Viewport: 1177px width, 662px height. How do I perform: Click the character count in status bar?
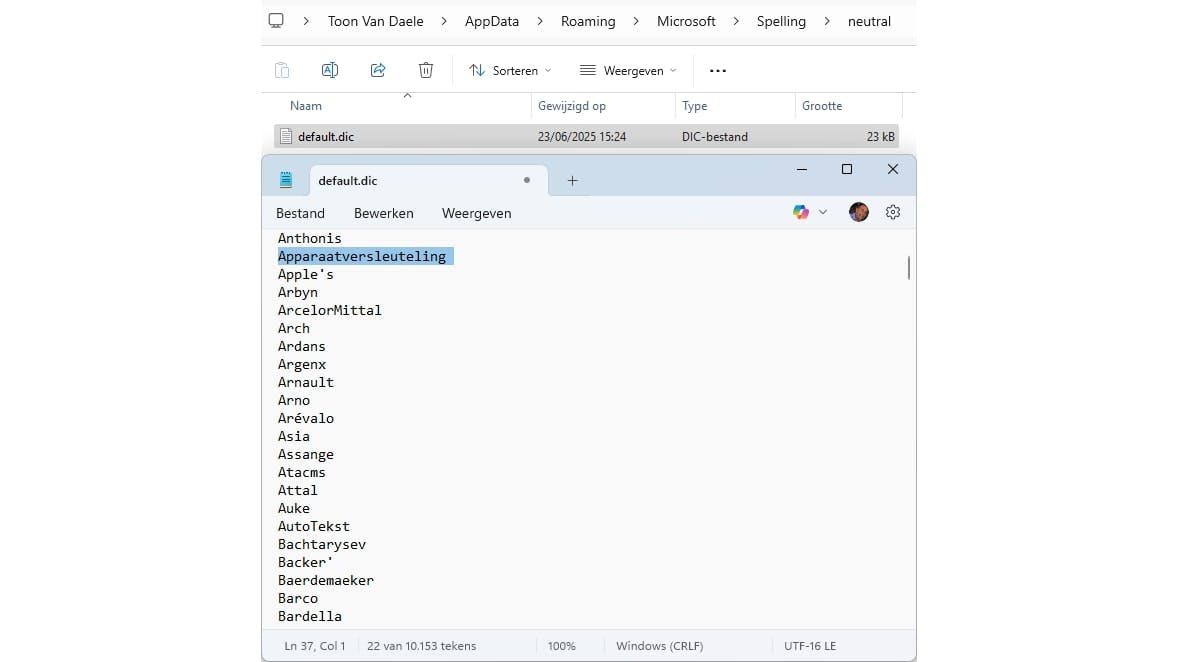pyautogui.click(x=421, y=646)
